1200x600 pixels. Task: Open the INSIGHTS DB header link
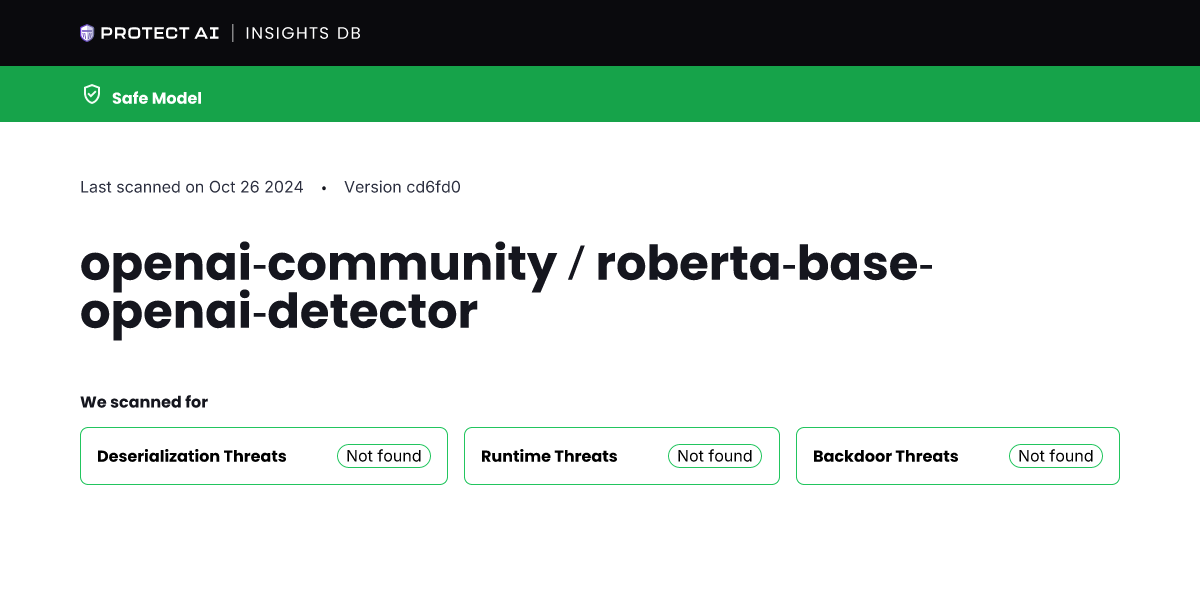(x=303, y=33)
